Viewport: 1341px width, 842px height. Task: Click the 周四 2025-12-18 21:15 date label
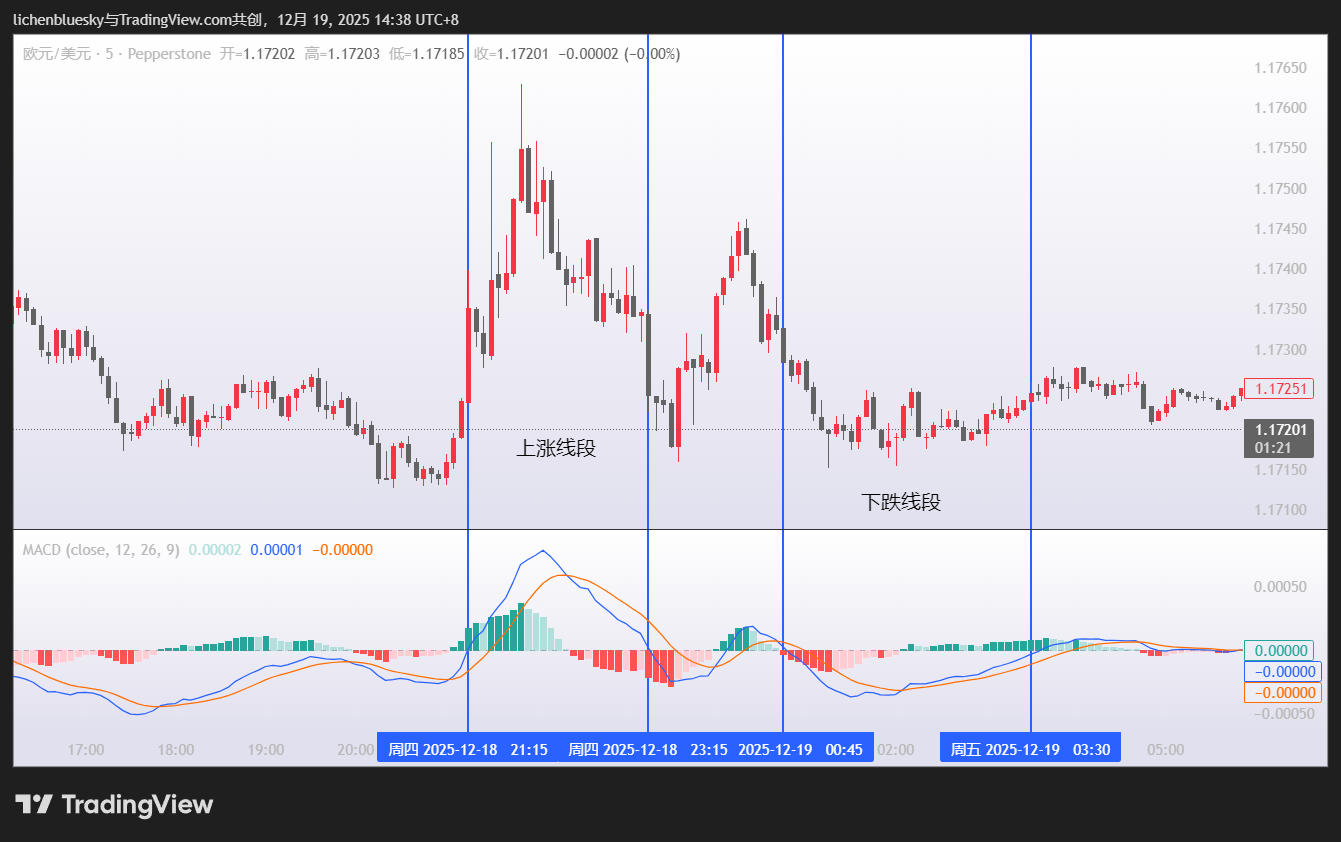pyautogui.click(x=468, y=749)
